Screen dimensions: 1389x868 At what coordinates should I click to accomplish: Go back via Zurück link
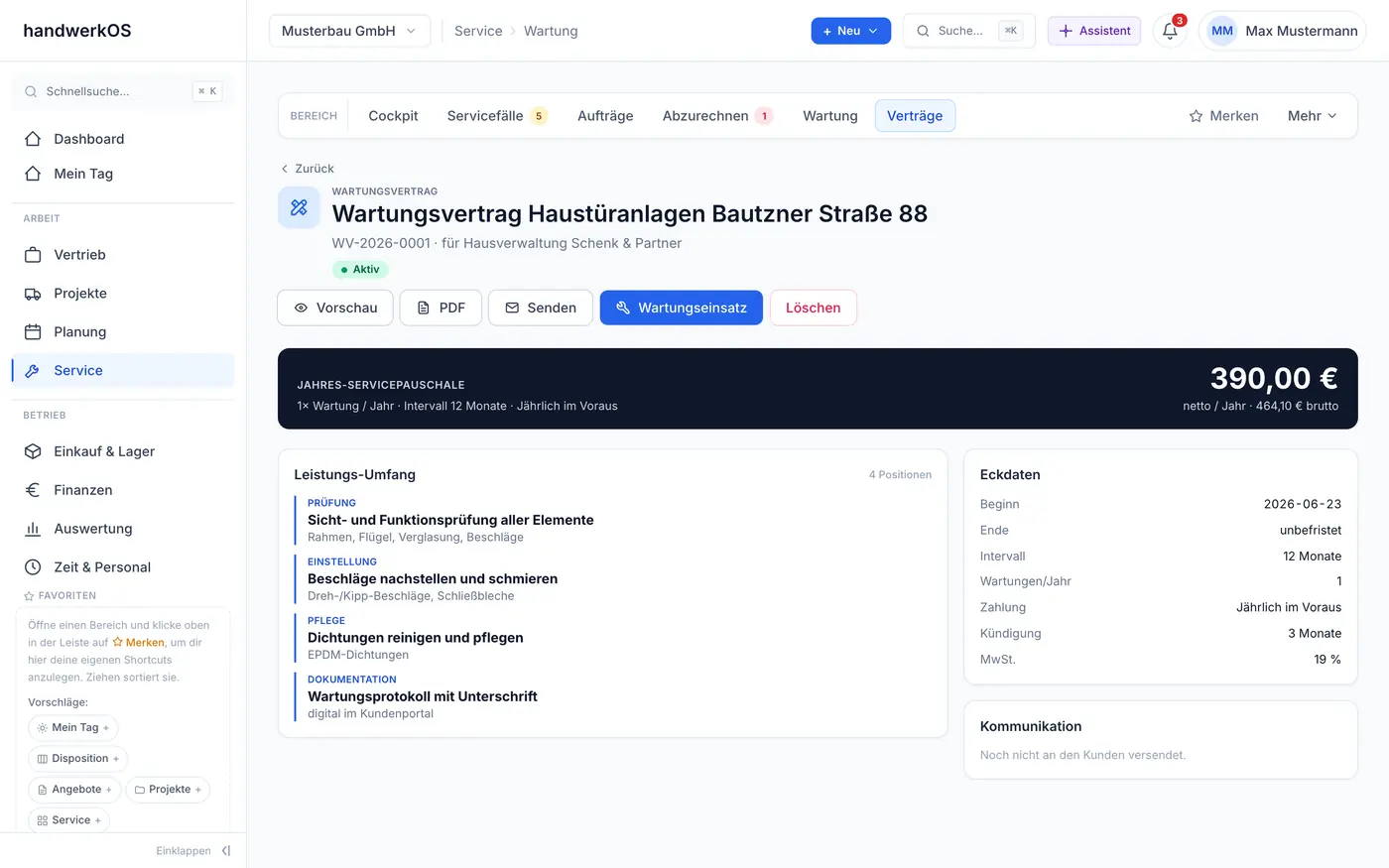click(307, 169)
